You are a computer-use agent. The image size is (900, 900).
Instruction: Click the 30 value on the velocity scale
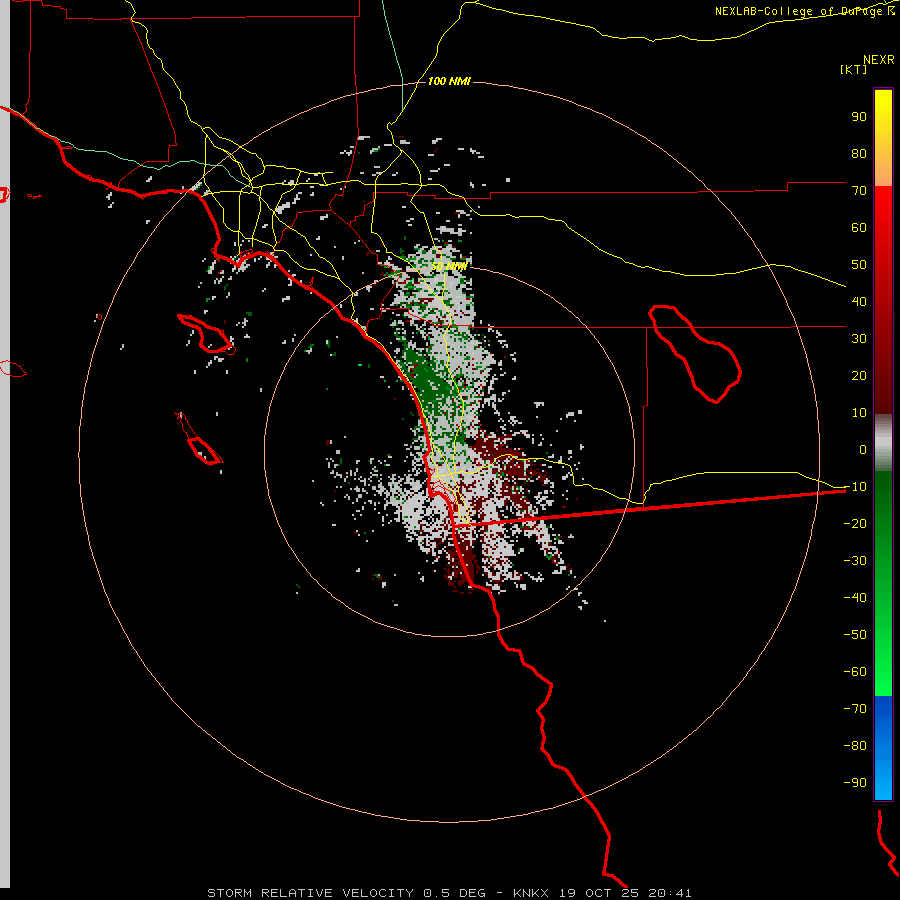tap(859, 339)
